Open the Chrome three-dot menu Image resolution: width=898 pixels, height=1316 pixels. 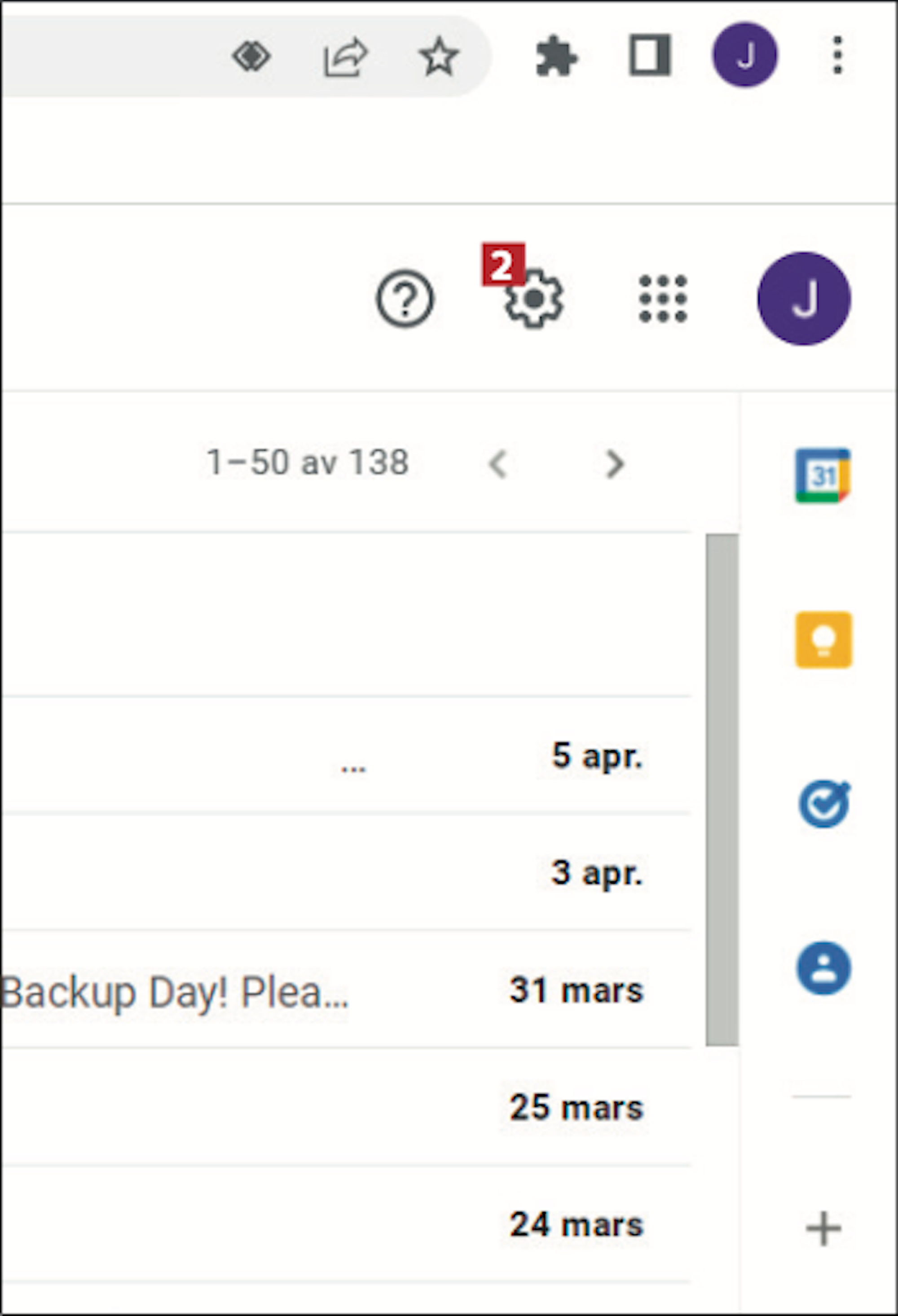click(x=838, y=55)
